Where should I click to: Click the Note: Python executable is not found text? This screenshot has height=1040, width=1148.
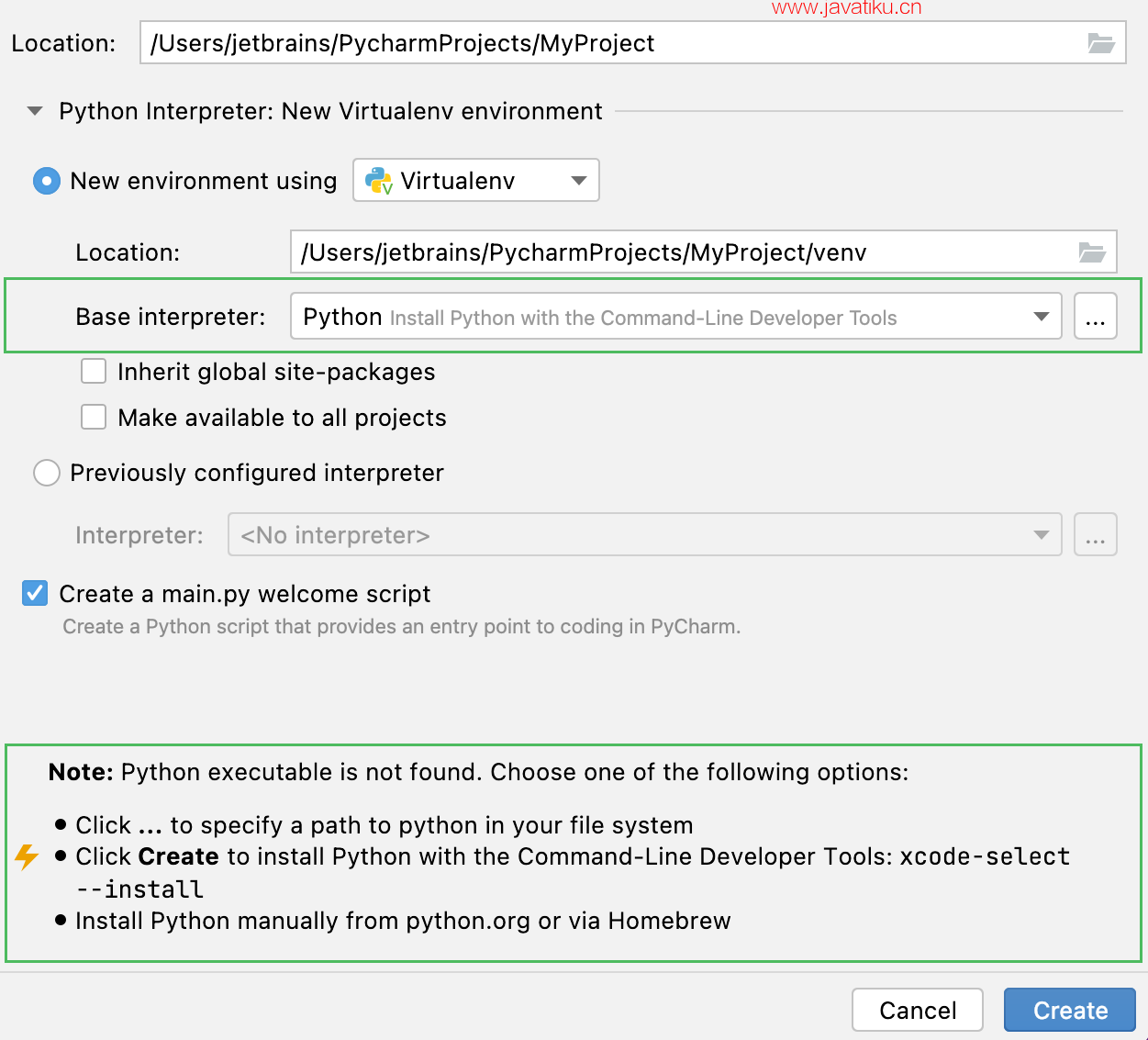pyautogui.click(x=478, y=772)
